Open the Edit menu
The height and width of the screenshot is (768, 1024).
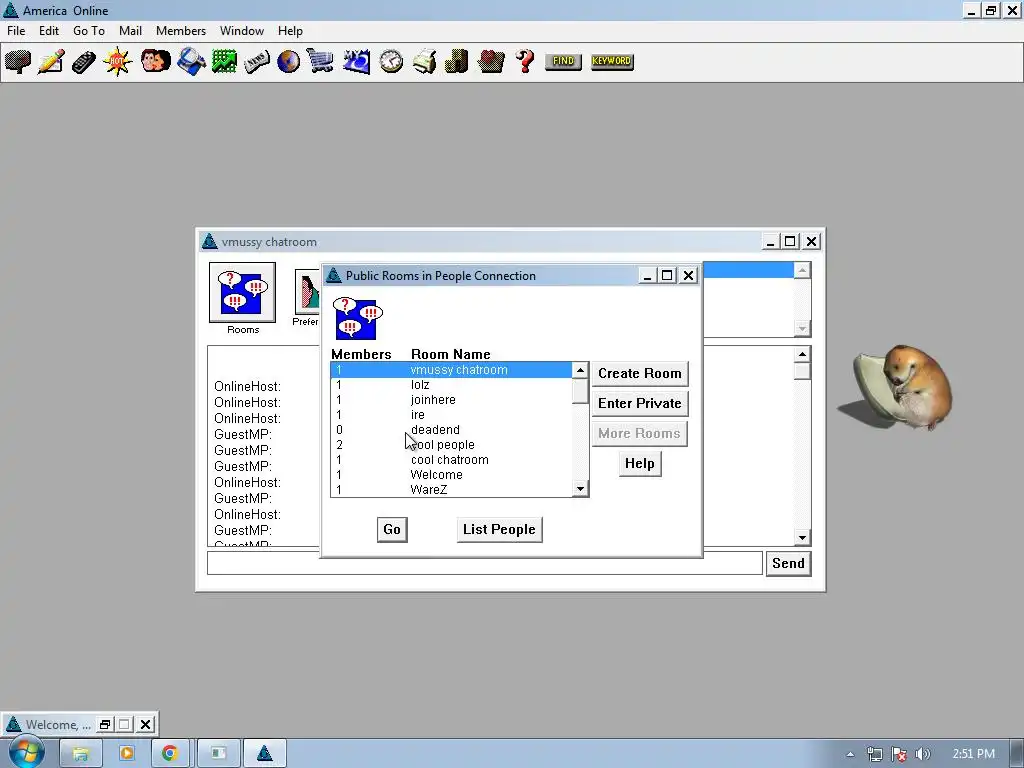tap(49, 31)
